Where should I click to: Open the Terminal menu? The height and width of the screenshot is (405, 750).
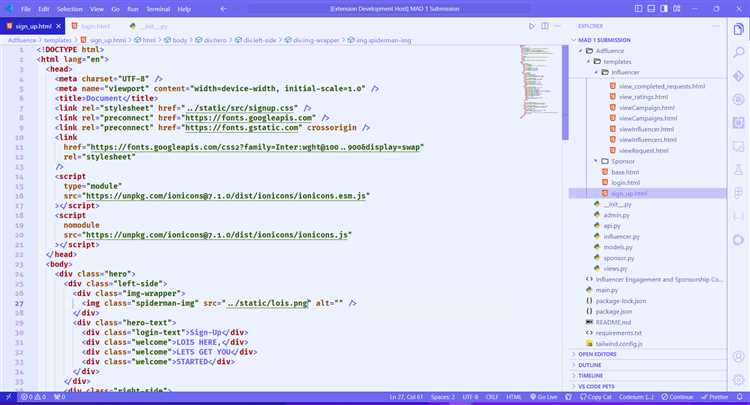[158, 9]
